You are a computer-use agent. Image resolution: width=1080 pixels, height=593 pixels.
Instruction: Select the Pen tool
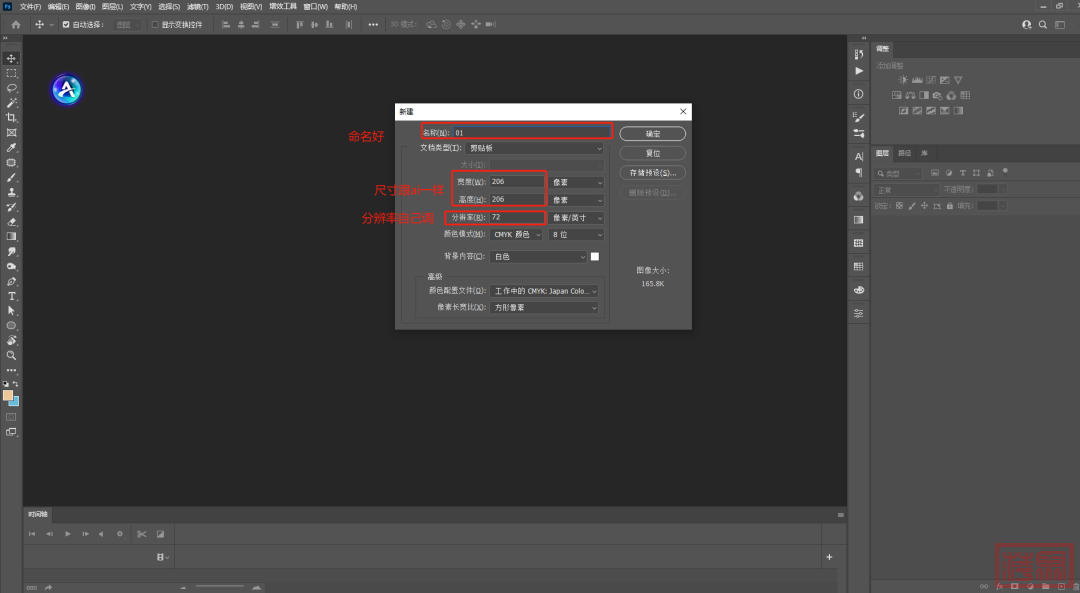point(11,281)
